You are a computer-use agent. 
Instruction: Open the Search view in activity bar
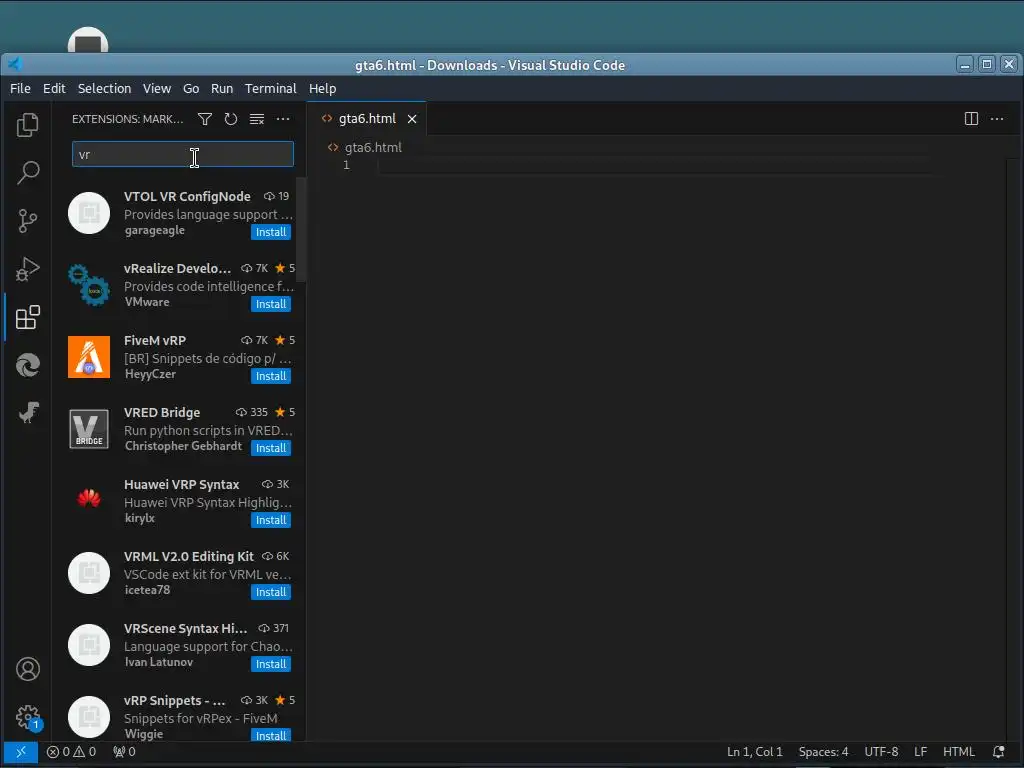point(27,172)
